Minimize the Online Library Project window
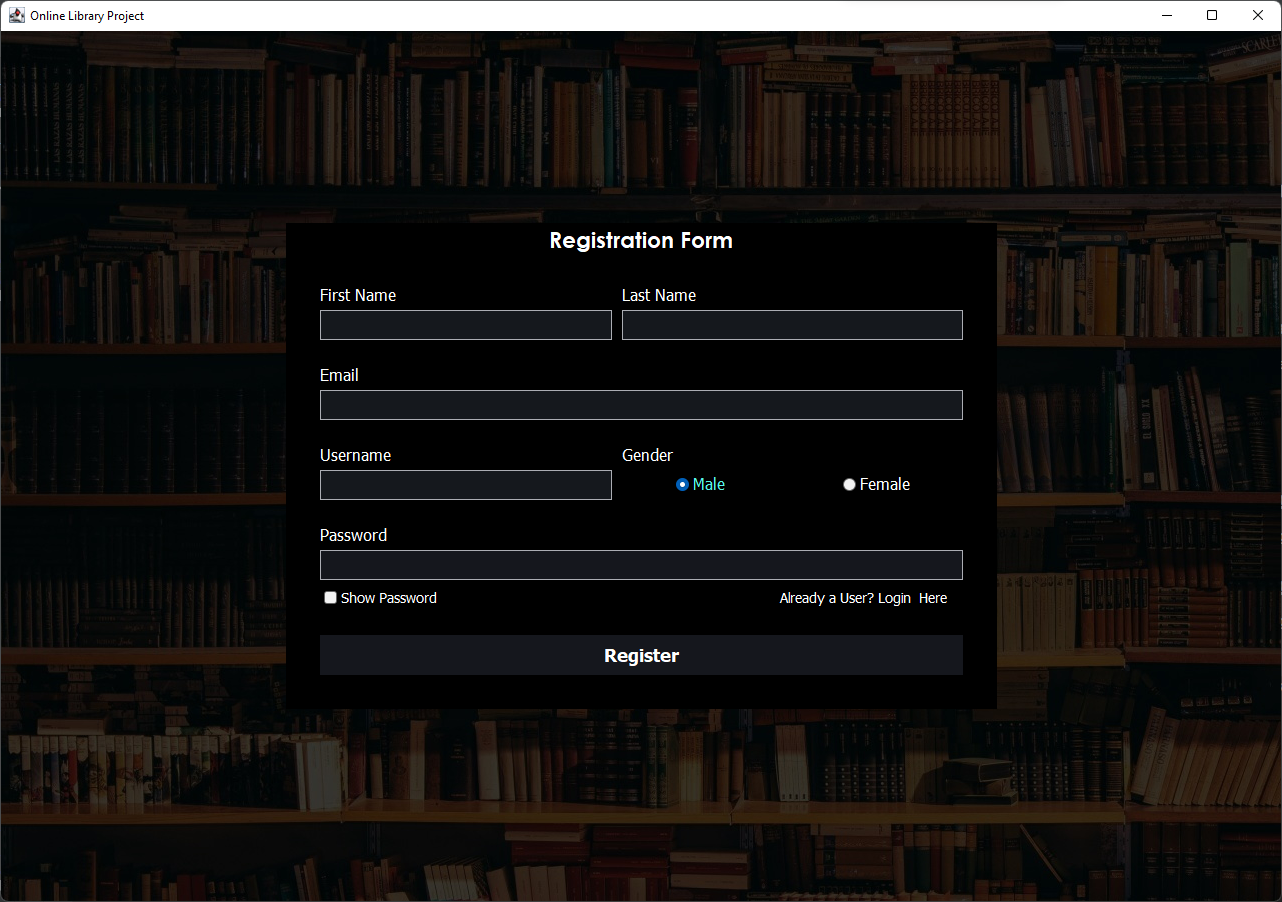The height and width of the screenshot is (902, 1282). coord(1166,15)
